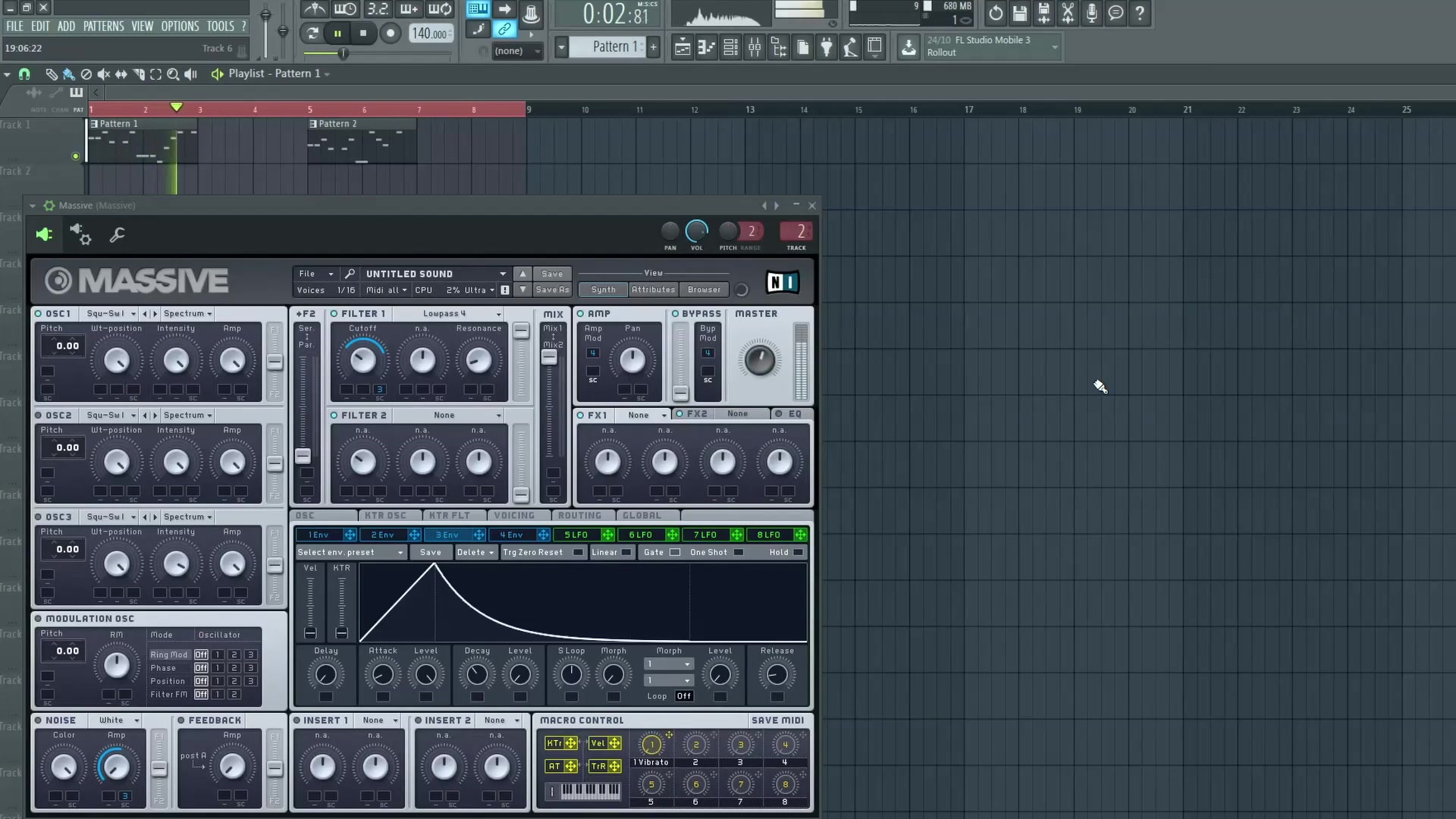The image size is (1456, 819).
Task: Toggle pattern/song mode loop button
Action: click(x=312, y=33)
